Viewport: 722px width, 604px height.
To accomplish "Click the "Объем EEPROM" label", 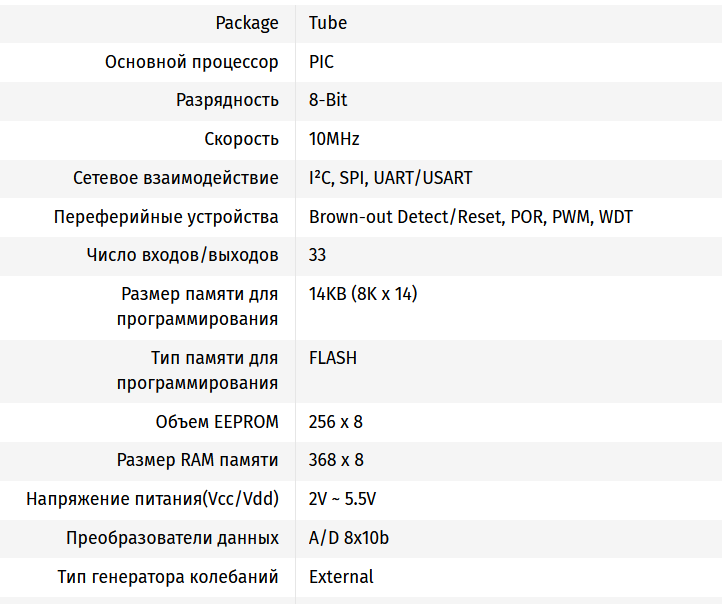I will pyautogui.click(x=217, y=422).
